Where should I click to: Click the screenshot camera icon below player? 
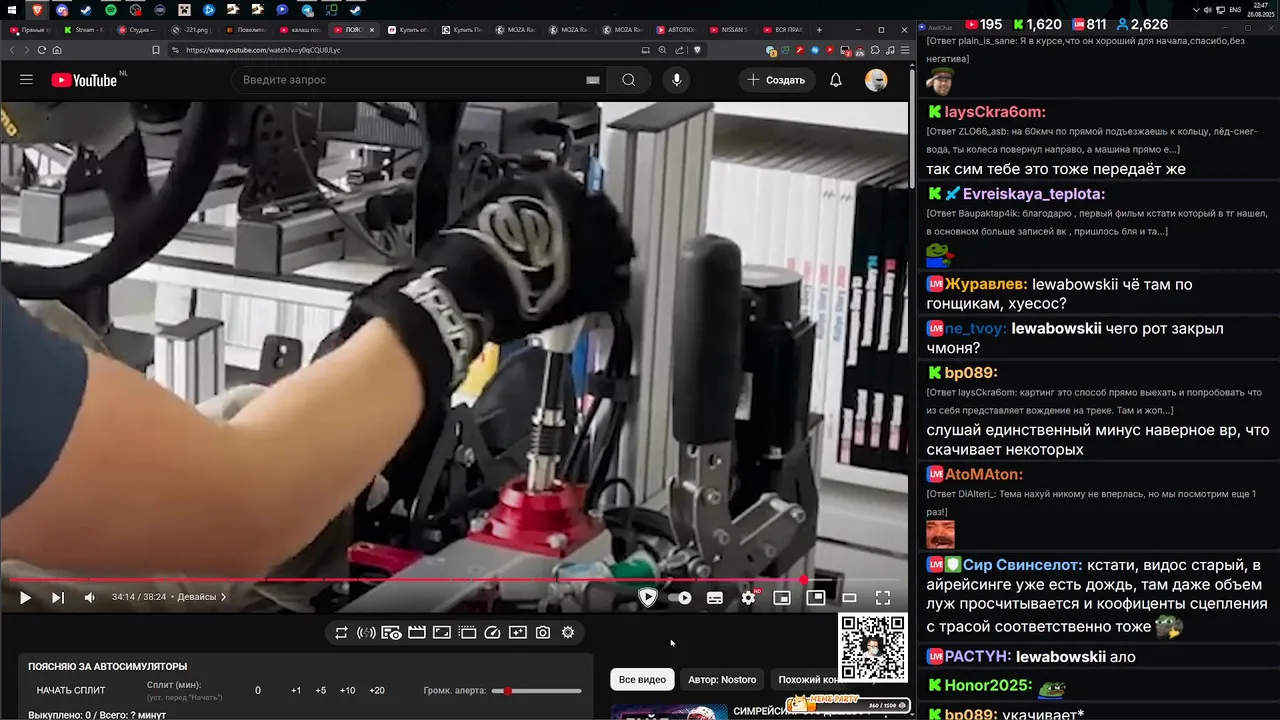[x=543, y=633]
